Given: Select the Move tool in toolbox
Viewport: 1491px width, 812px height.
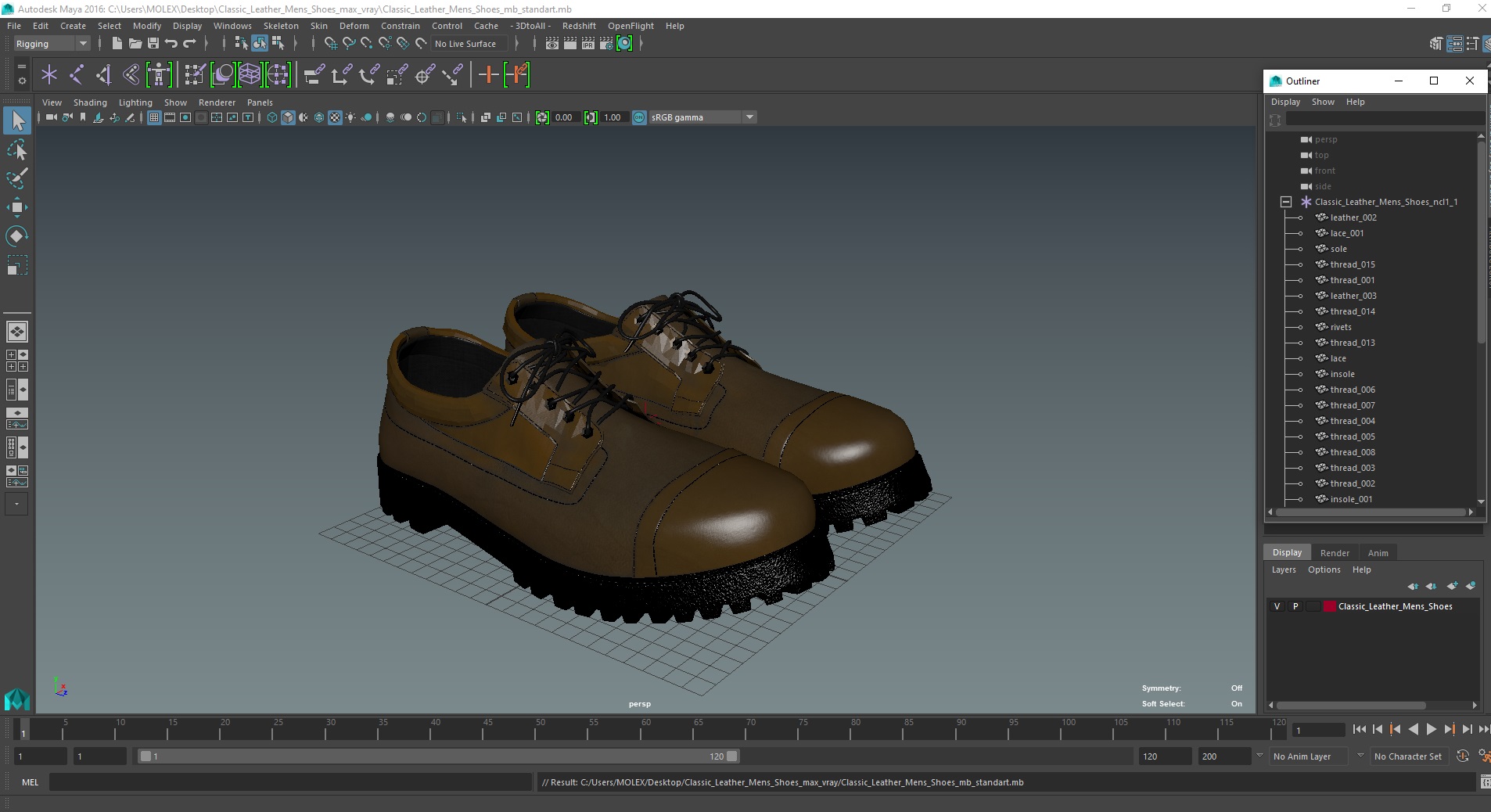Looking at the screenshot, I should click(17, 207).
